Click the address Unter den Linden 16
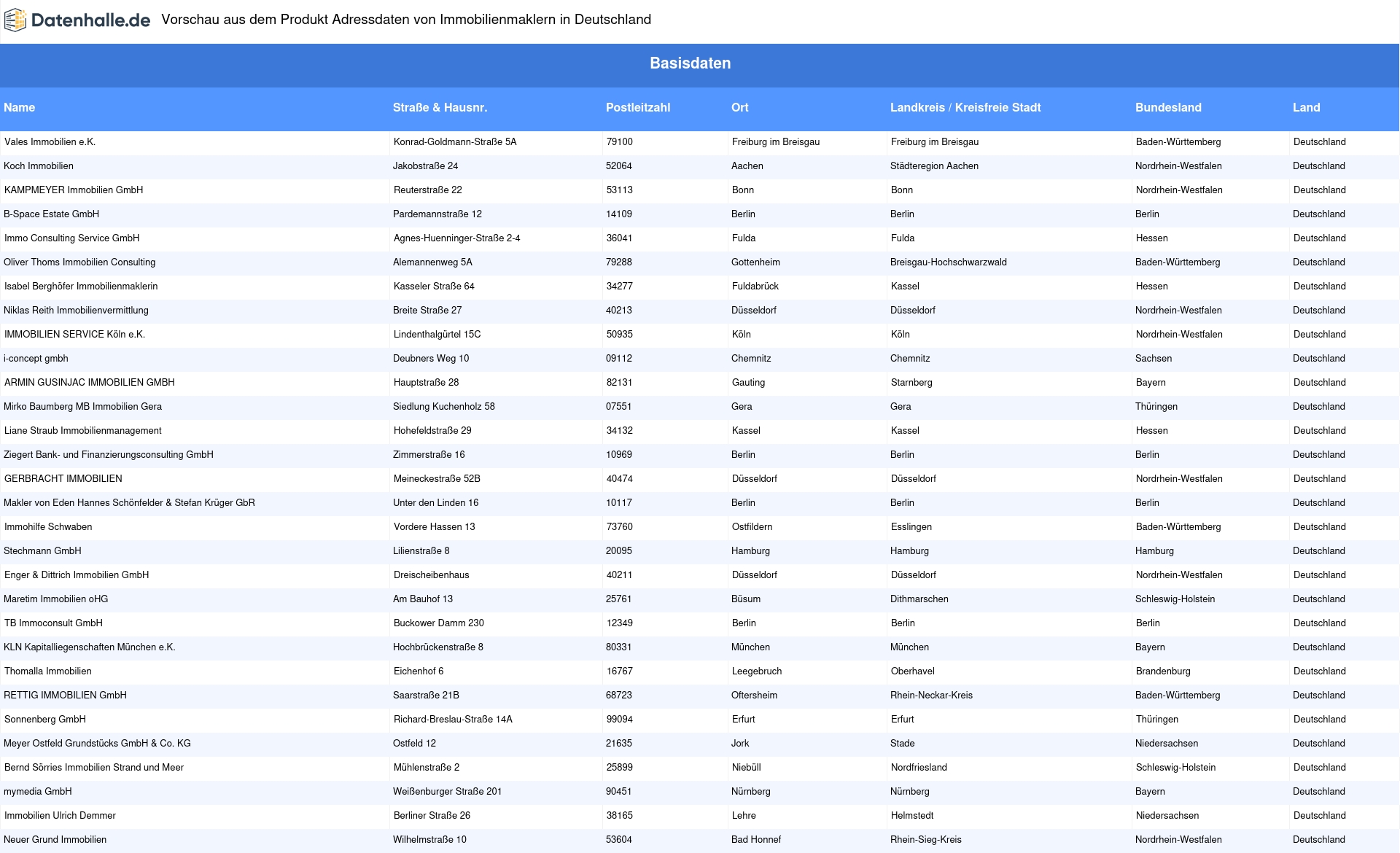The image size is (1400, 853). [436, 503]
